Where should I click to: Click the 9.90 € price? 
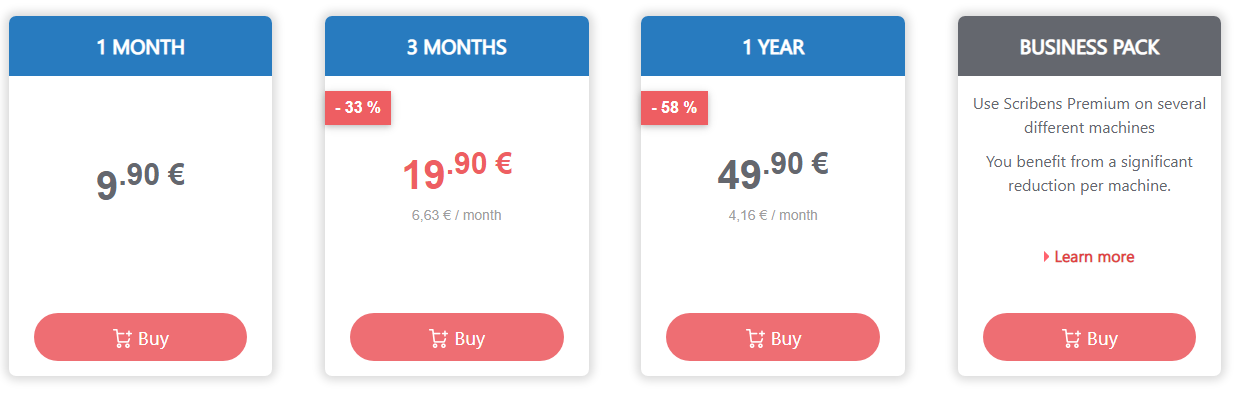[x=140, y=180]
